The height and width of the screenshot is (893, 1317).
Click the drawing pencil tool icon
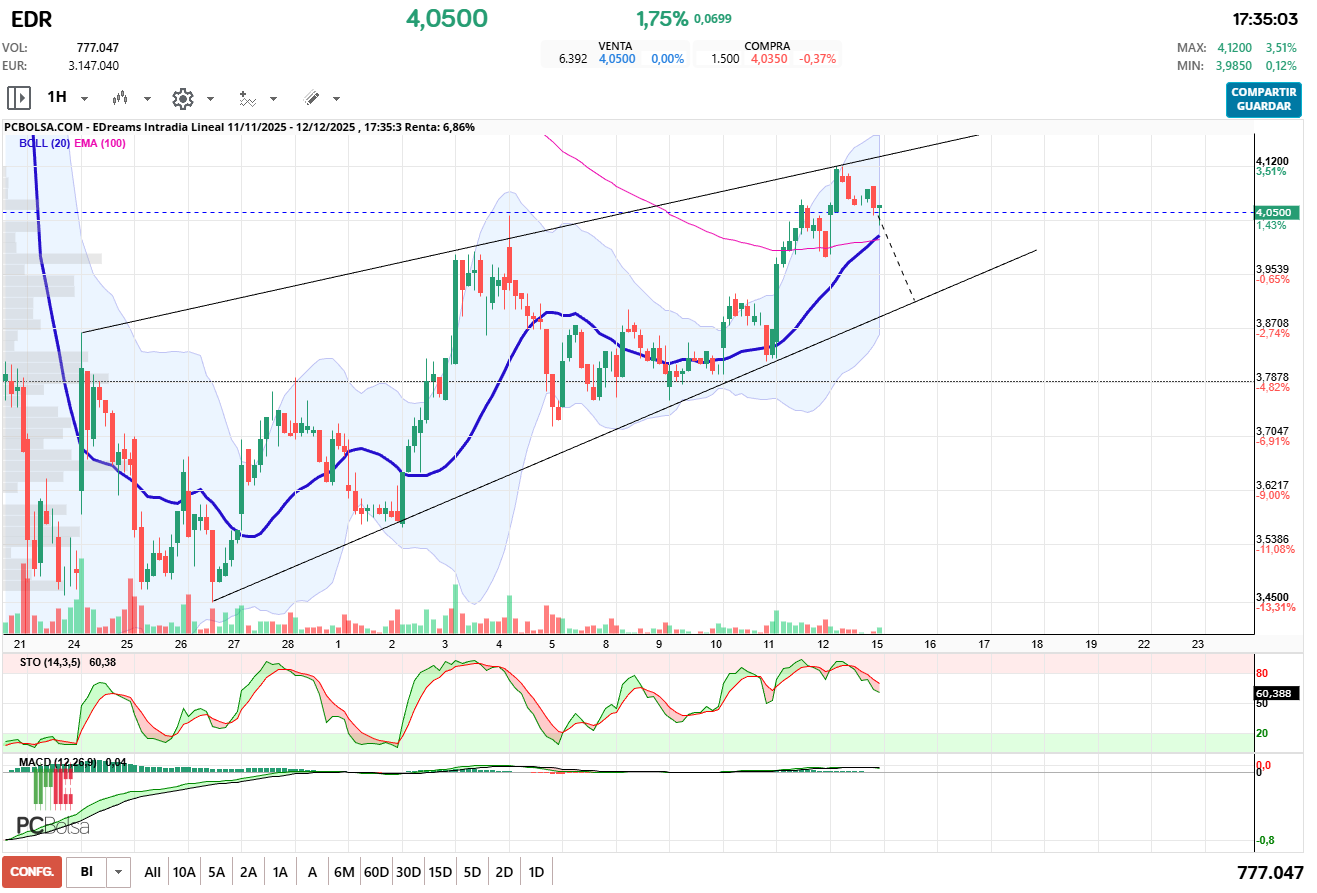point(311,98)
